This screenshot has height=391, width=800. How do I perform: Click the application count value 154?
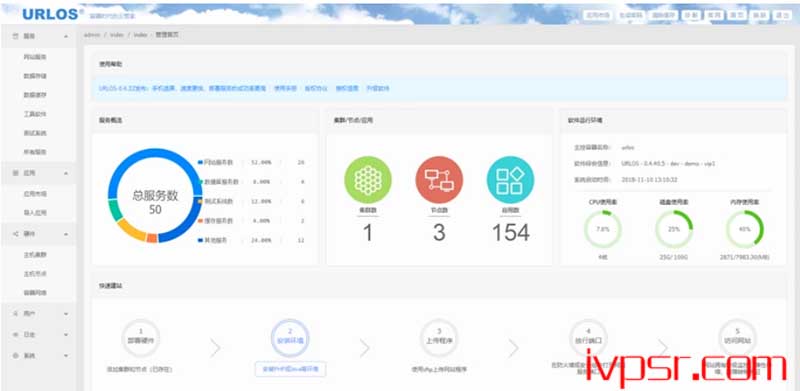(x=511, y=233)
